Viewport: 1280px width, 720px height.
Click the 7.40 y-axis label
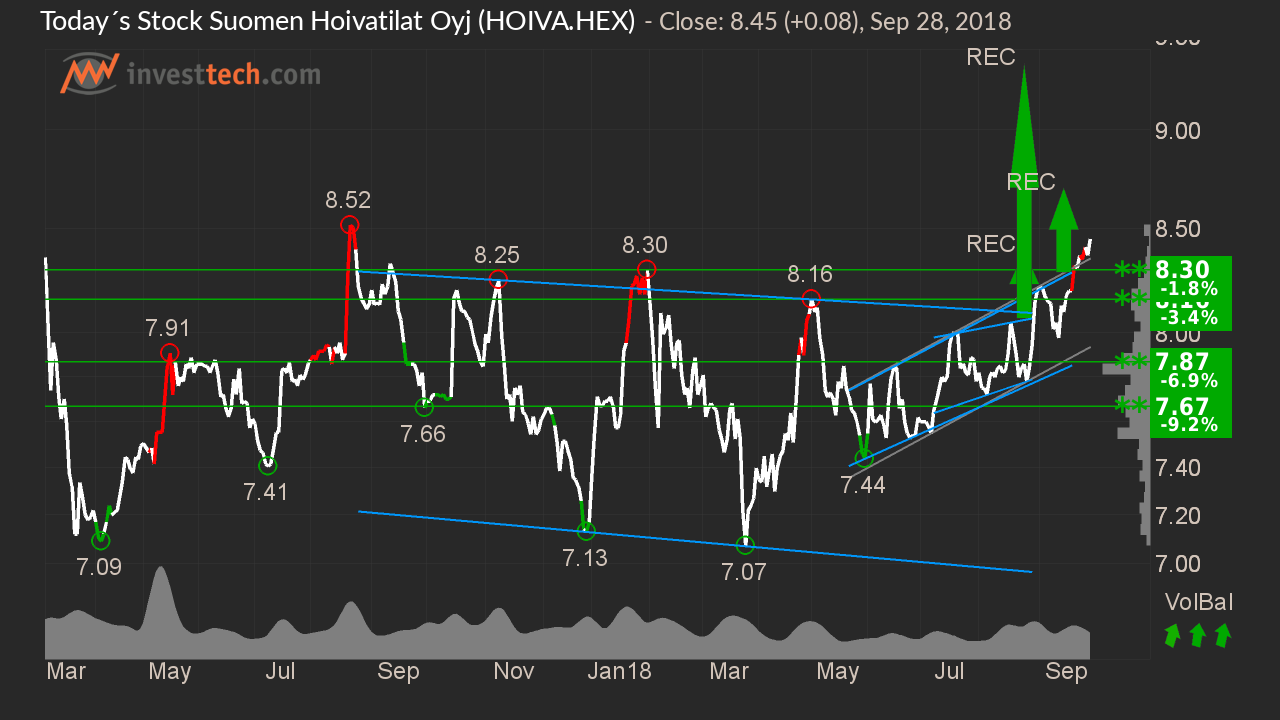tap(1178, 467)
